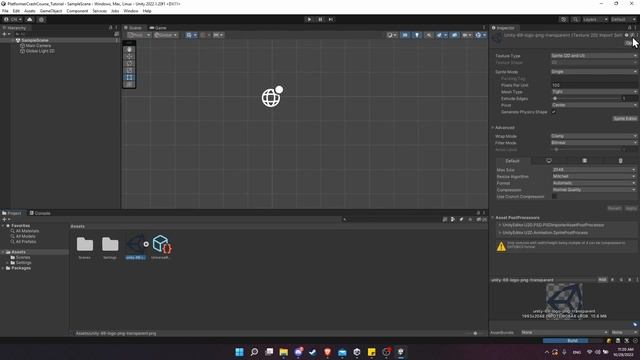The width and height of the screenshot is (640, 360).
Task: Switch to the Scene tab
Action: tap(133, 28)
